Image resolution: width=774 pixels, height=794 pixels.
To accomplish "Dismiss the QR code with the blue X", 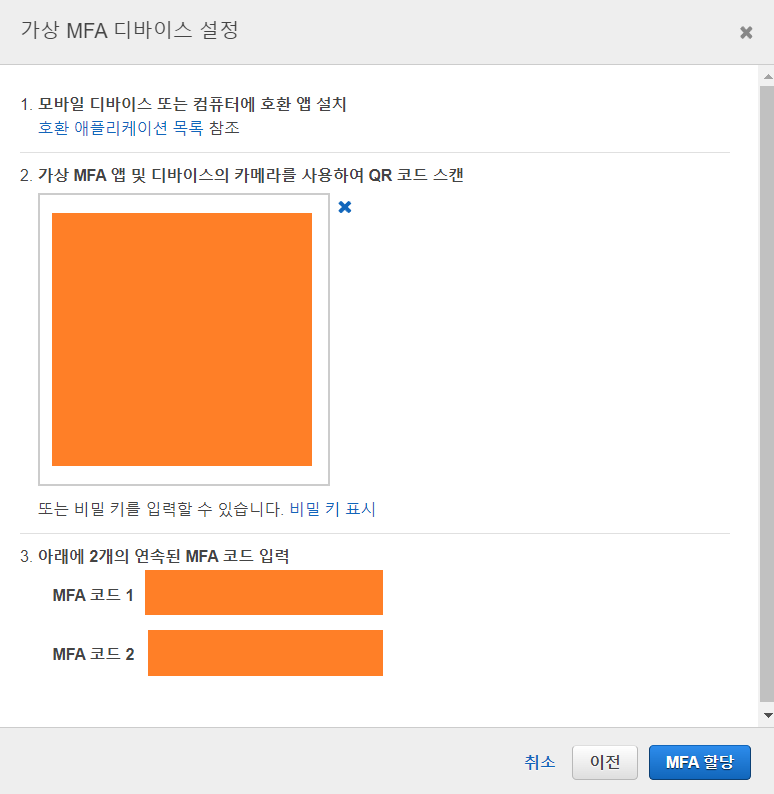I will point(345,207).
